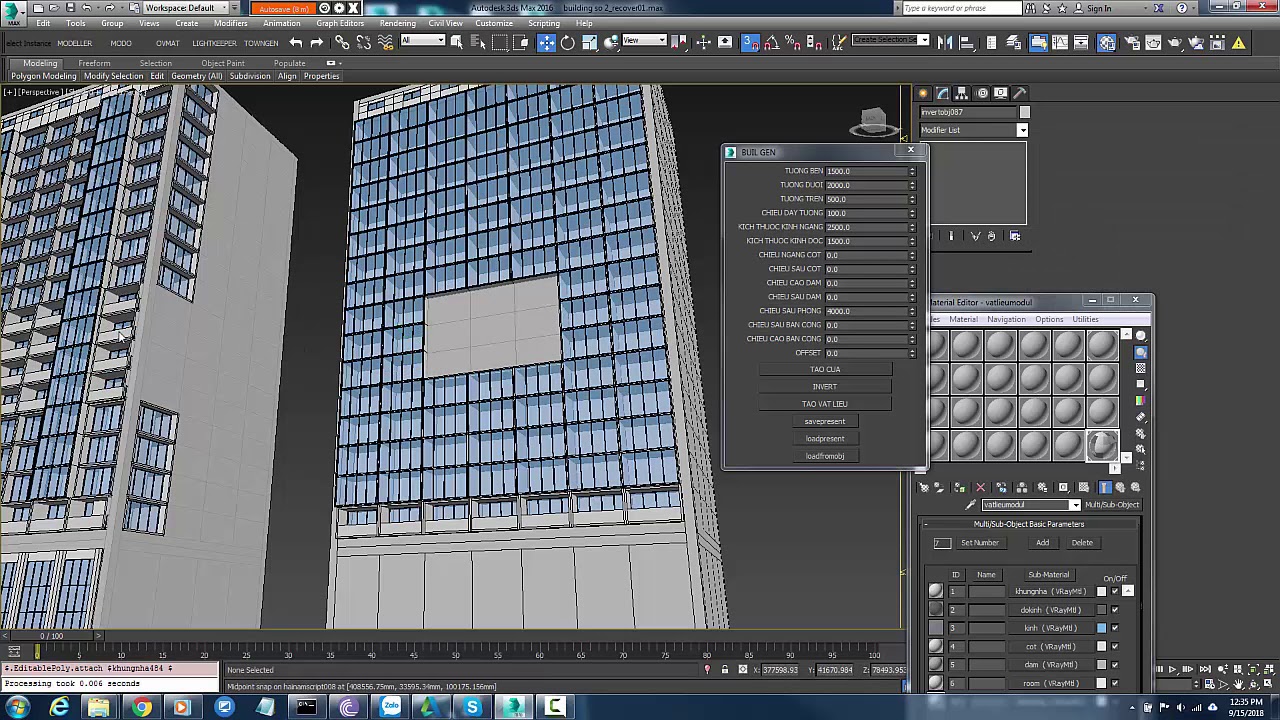The width and height of the screenshot is (1280, 720).
Task: Click Set Number in material parameters
Action: [x=979, y=543]
